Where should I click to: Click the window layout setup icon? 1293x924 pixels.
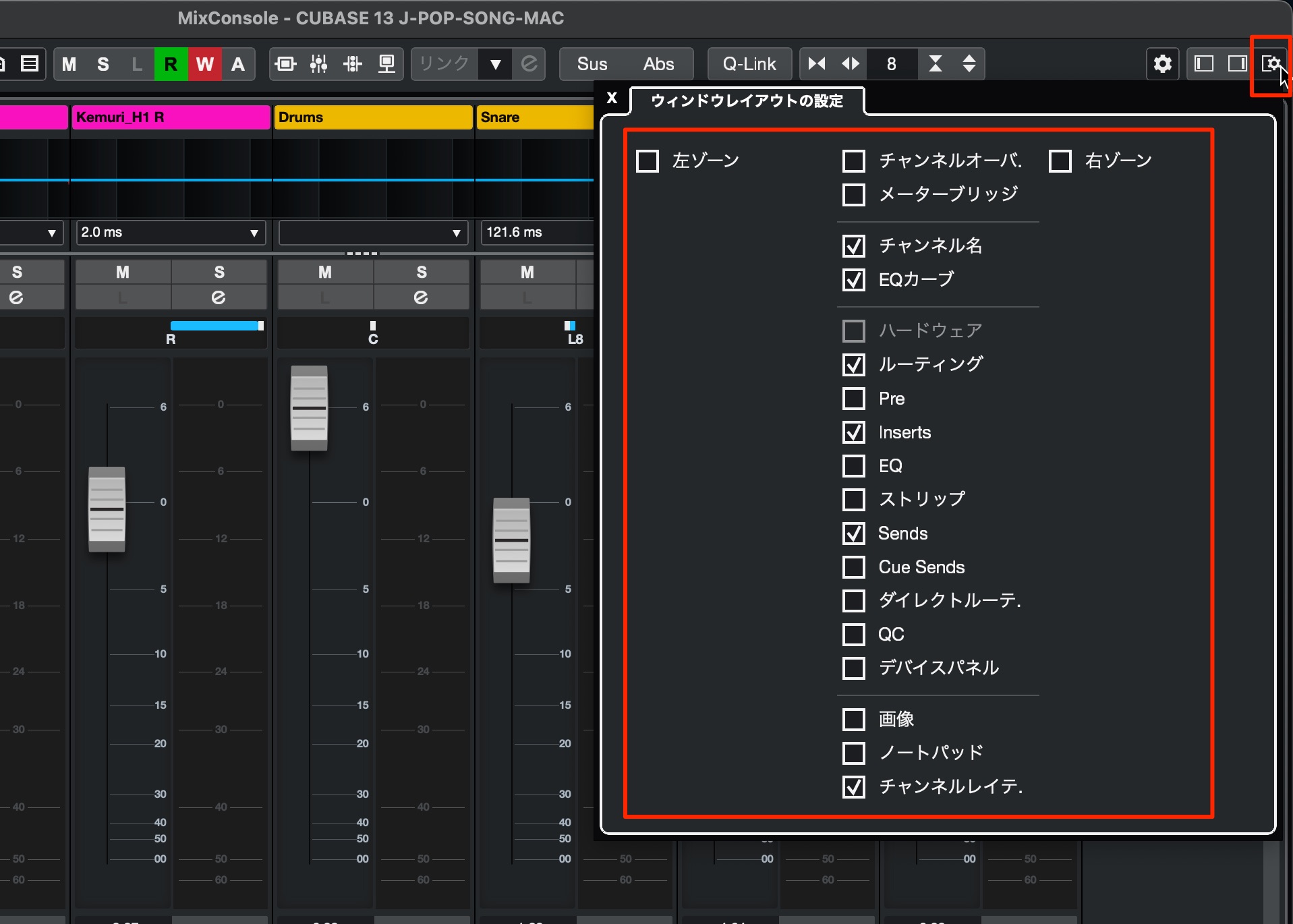(x=1271, y=64)
